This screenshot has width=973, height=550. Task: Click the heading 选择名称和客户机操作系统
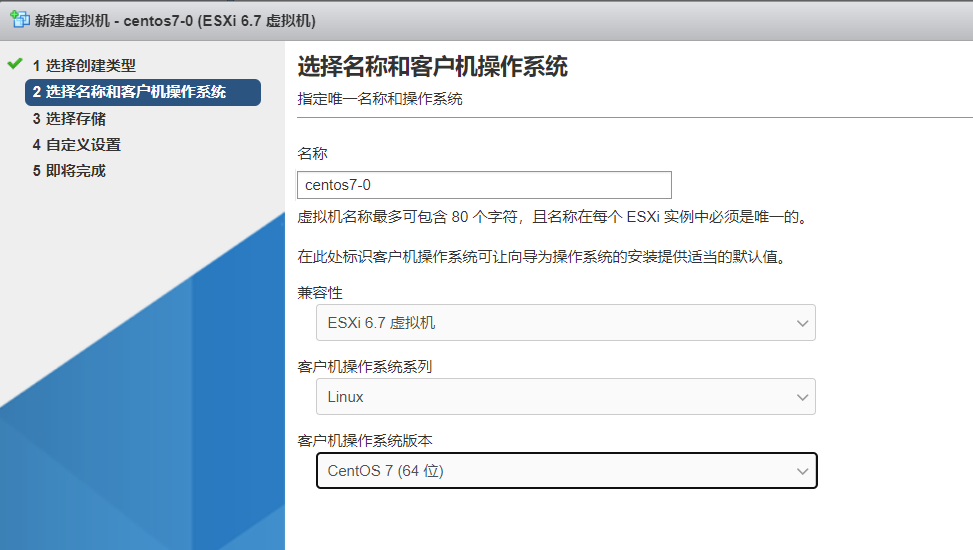click(x=433, y=66)
